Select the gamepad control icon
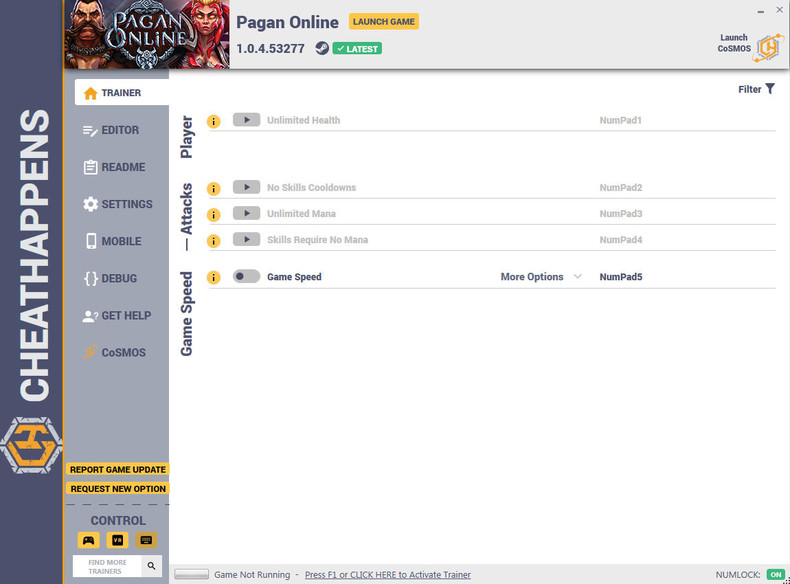This screenshot has height=584, width=790. point(89,540)
